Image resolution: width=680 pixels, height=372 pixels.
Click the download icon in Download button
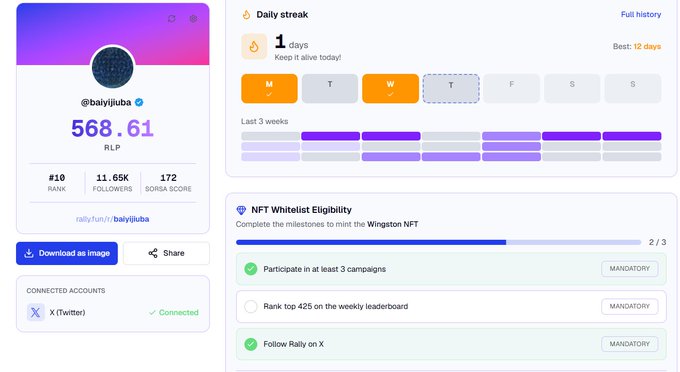[29, 253]
